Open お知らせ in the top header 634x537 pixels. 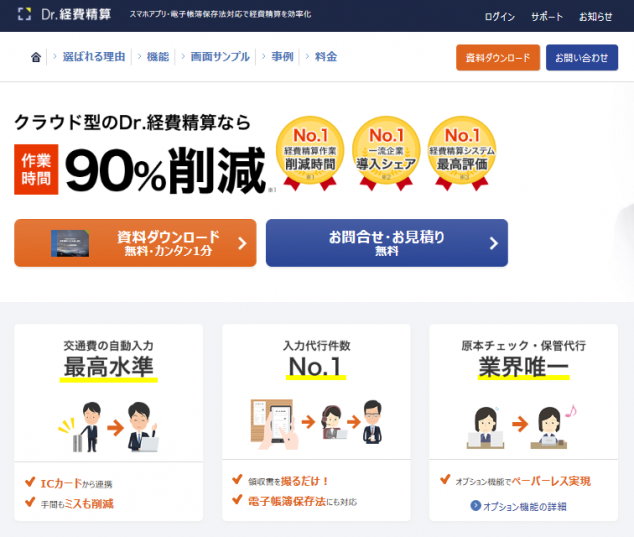point(596,17)
